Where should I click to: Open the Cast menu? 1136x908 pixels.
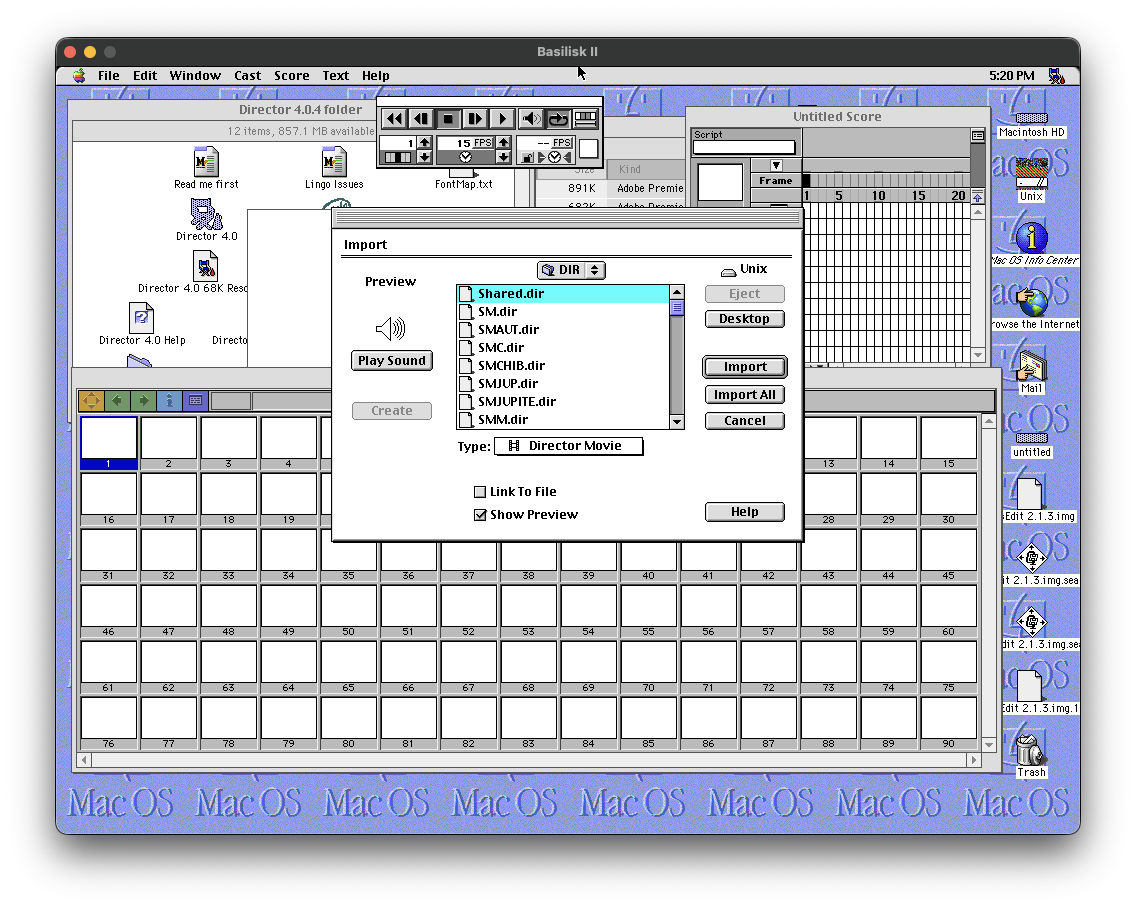coord(247,76)
